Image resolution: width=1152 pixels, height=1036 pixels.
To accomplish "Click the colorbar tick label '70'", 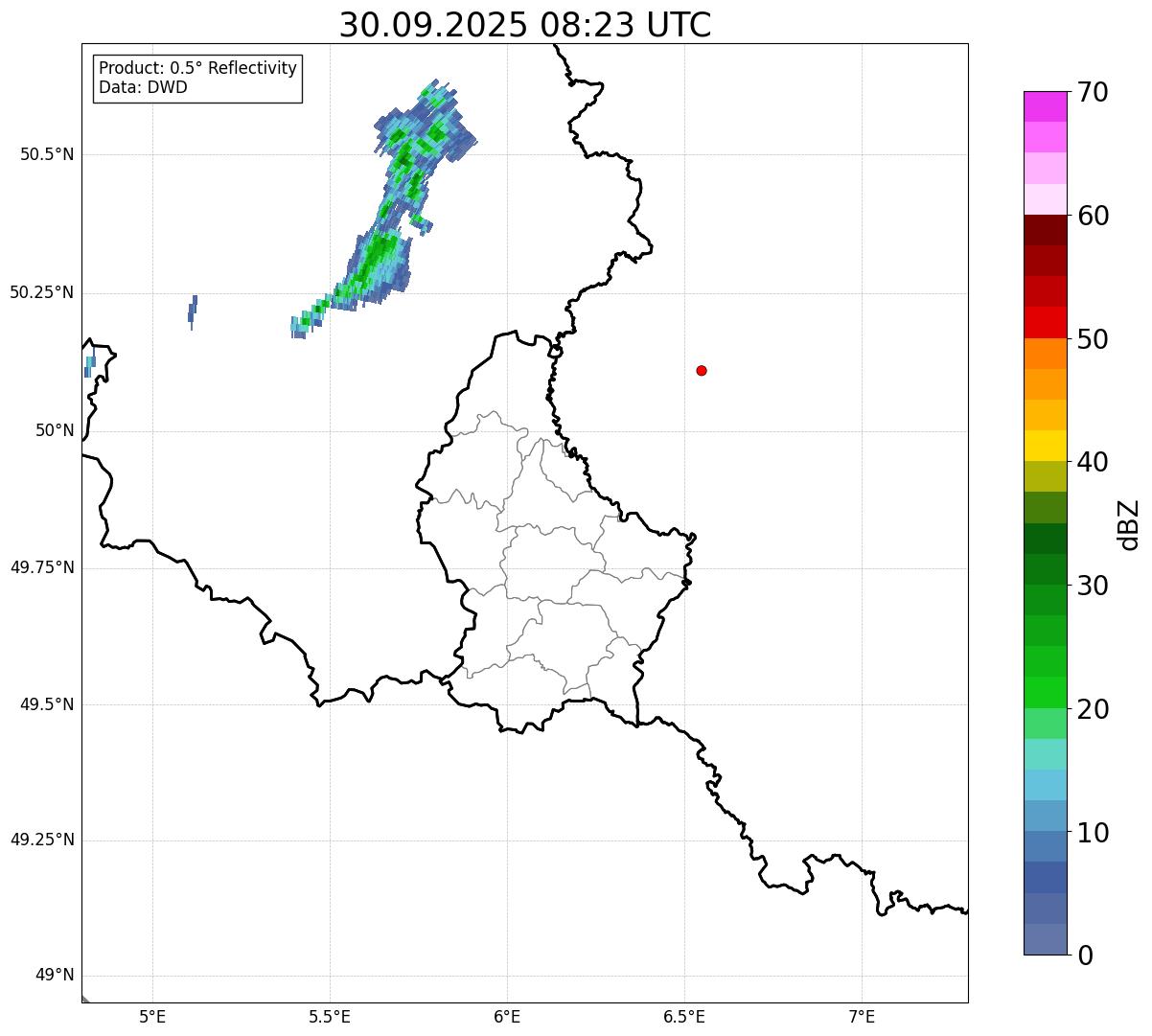I will point(1094,92).
